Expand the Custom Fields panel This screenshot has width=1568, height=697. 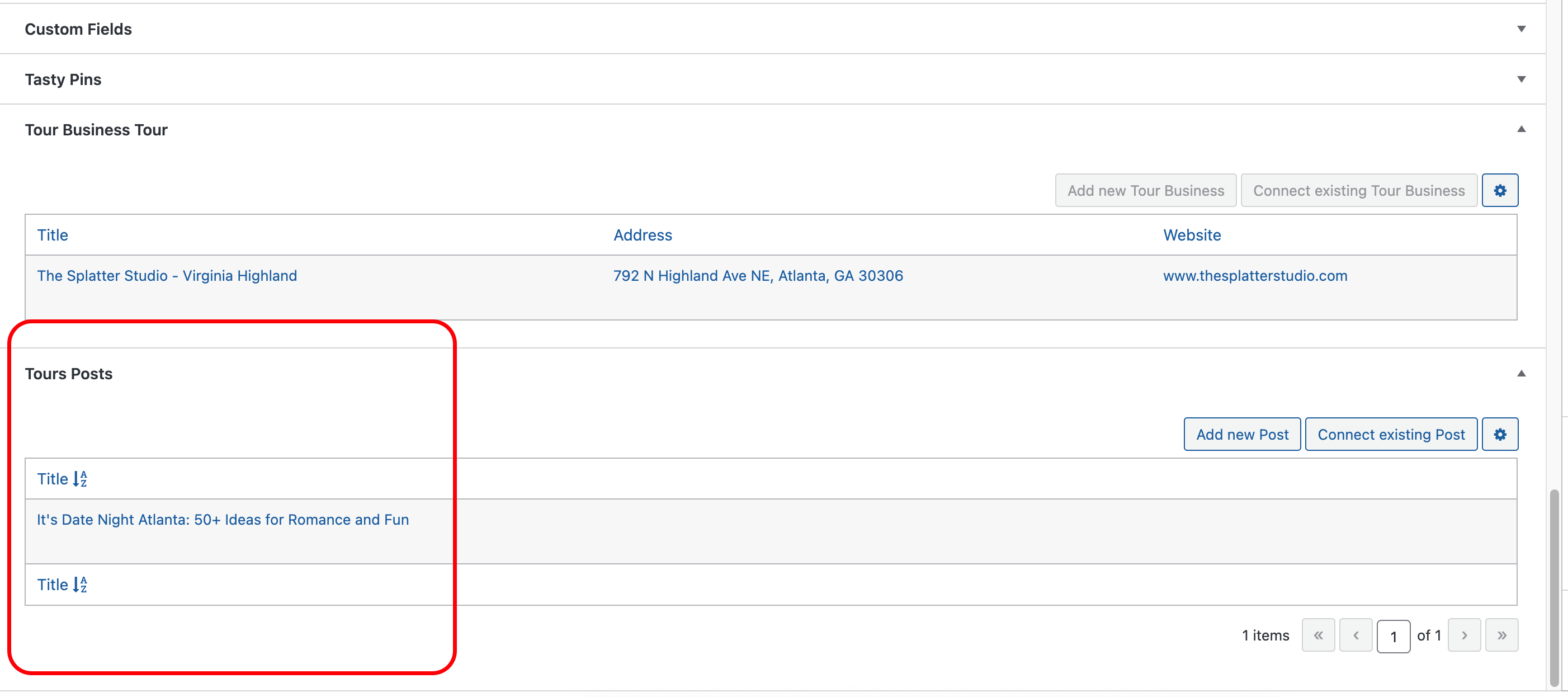(x=1520, y=29)
